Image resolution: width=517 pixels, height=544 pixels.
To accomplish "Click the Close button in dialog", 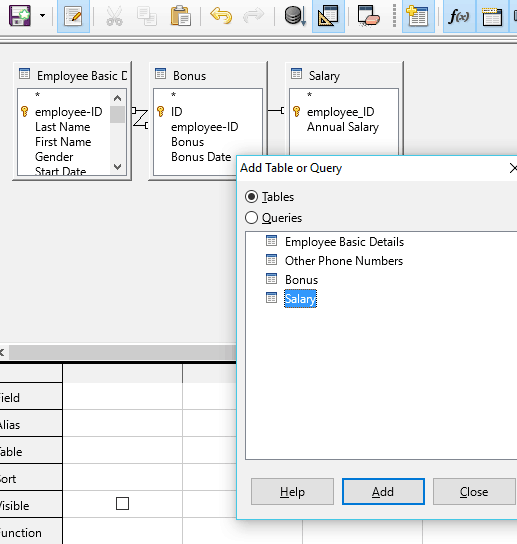I will point(474,492).
